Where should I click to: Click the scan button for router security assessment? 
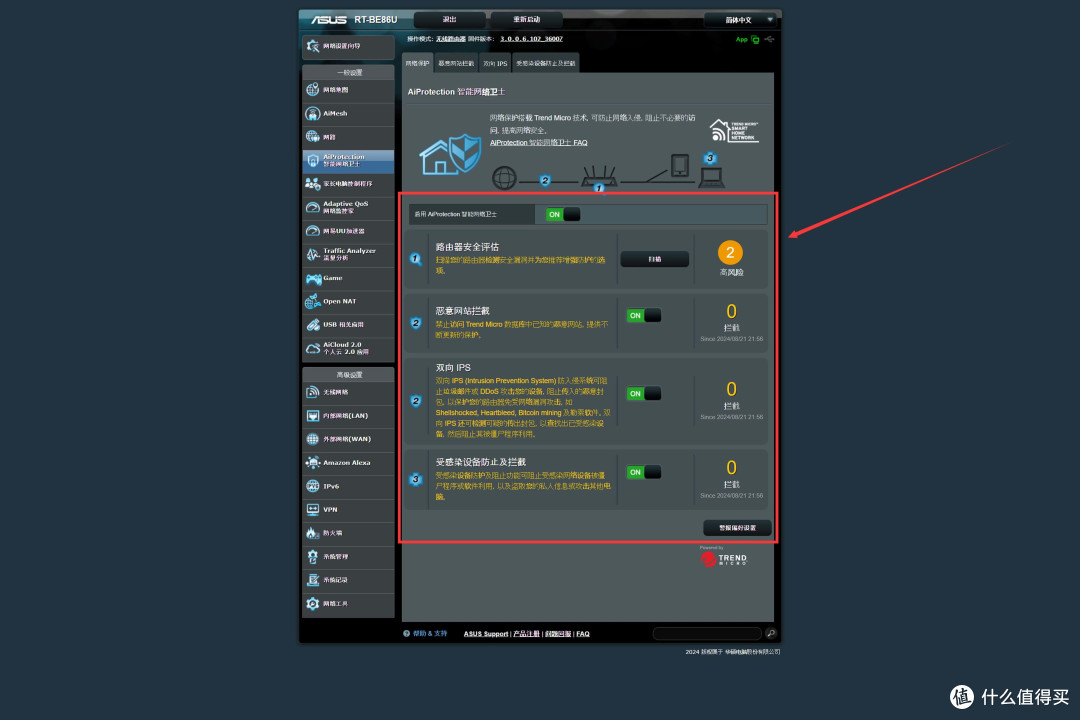tap(654, 259)
